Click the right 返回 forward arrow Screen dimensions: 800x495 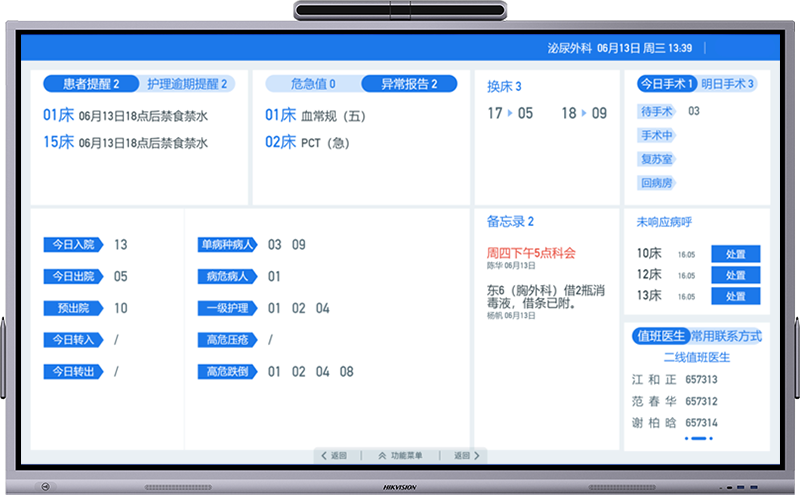[466, 456]
